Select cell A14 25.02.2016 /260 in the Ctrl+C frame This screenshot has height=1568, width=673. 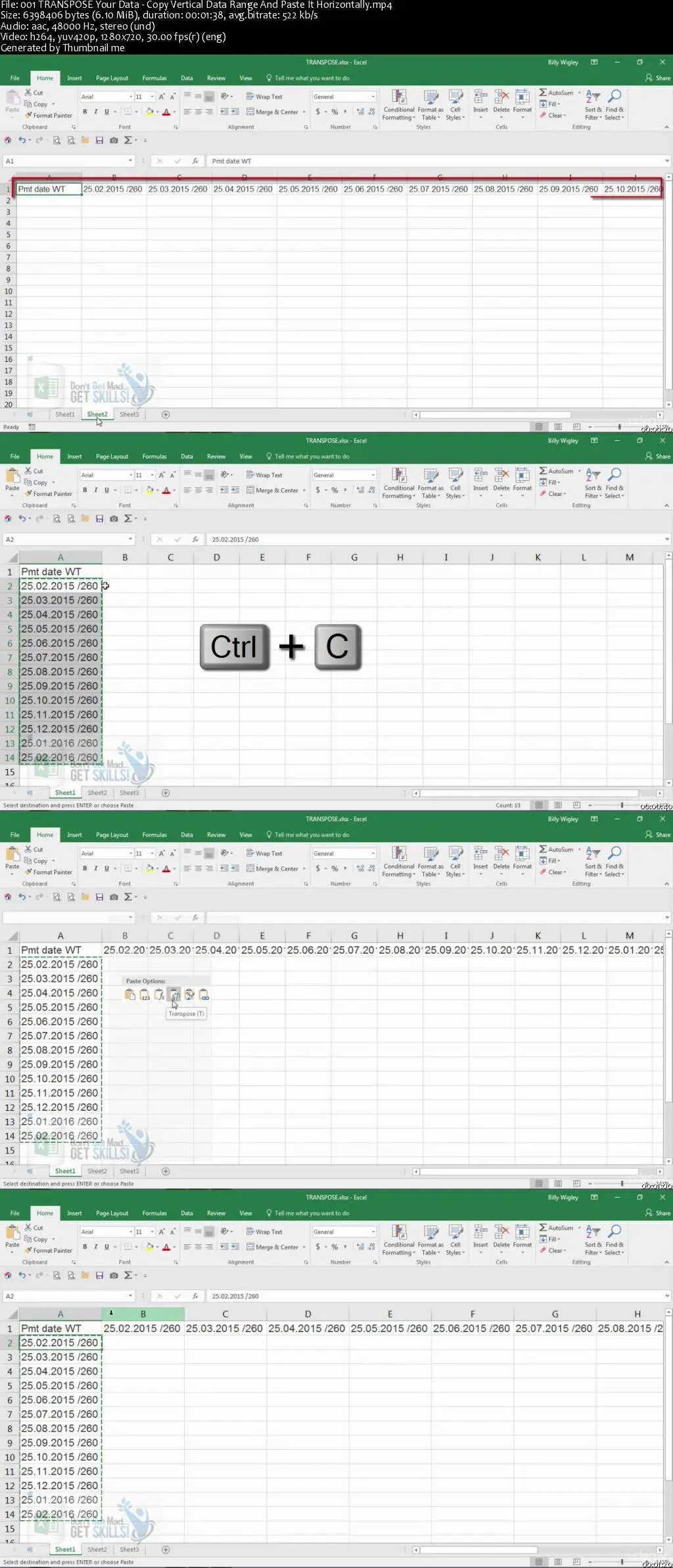60,757
